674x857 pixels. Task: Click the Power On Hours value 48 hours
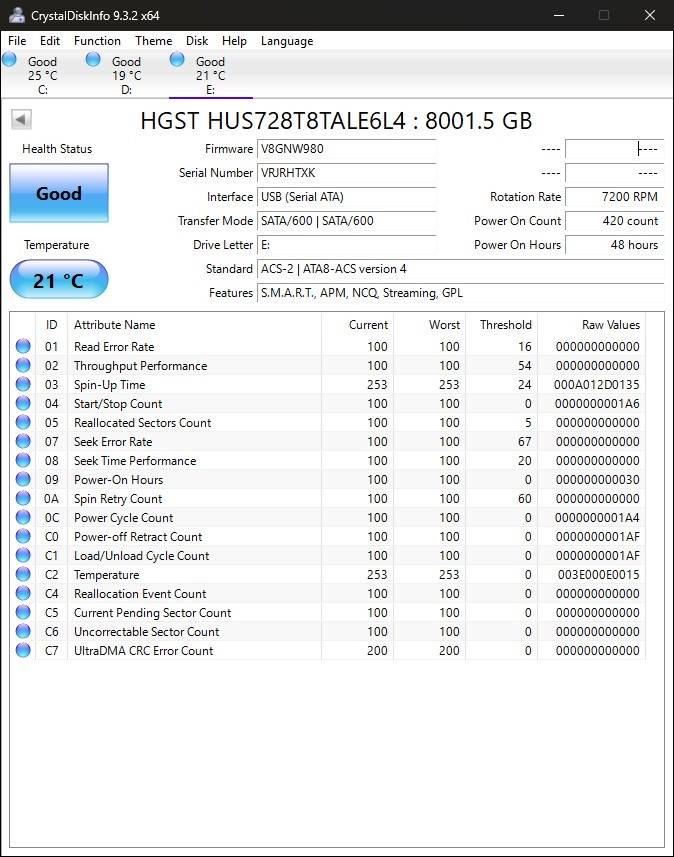click(614, 245)
